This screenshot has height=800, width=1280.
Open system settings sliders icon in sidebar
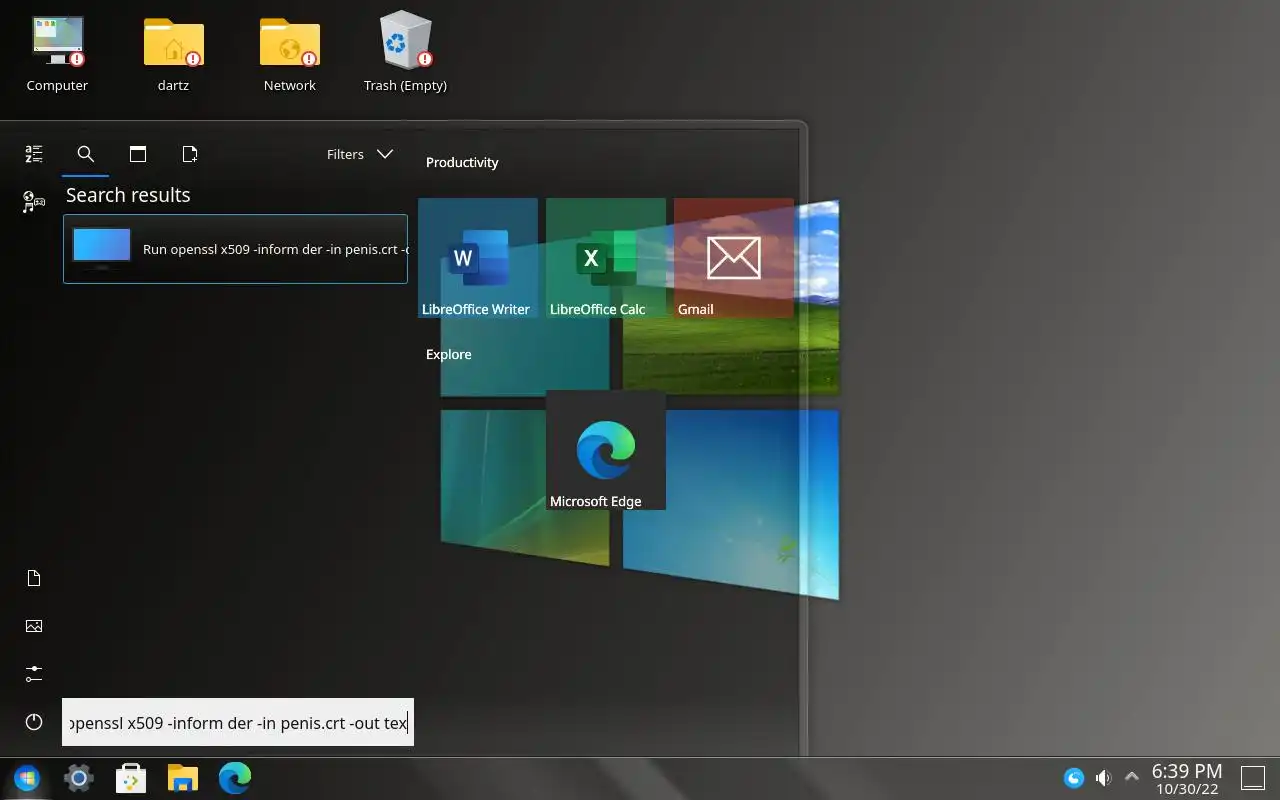(x=34, y=674)
